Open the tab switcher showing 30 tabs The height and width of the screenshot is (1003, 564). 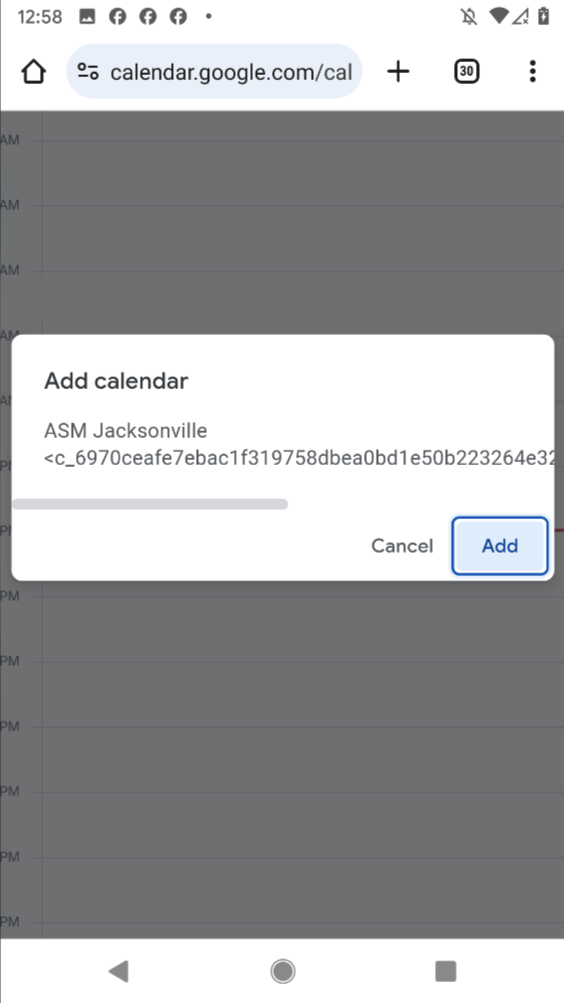(467, 71)
